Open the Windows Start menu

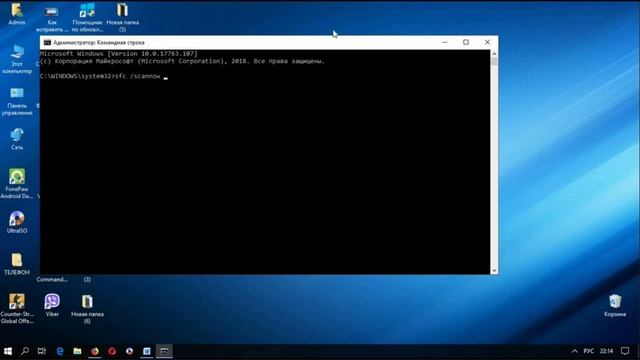point(8,351)
